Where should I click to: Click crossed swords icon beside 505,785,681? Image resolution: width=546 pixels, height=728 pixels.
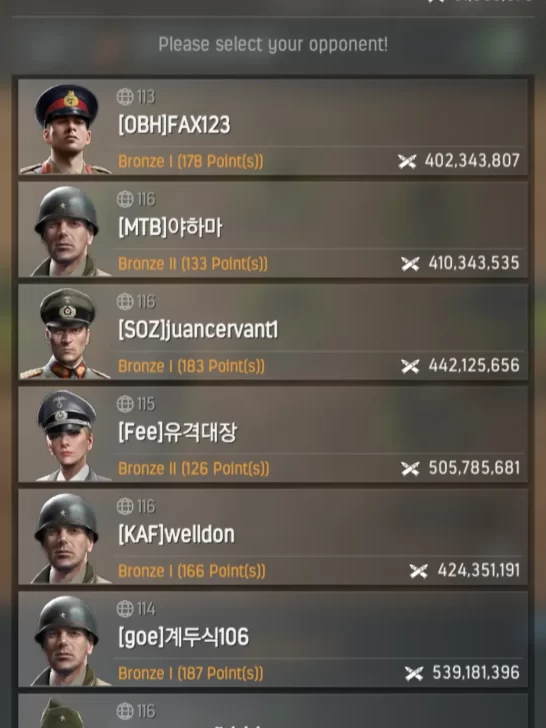coord(410,468)
